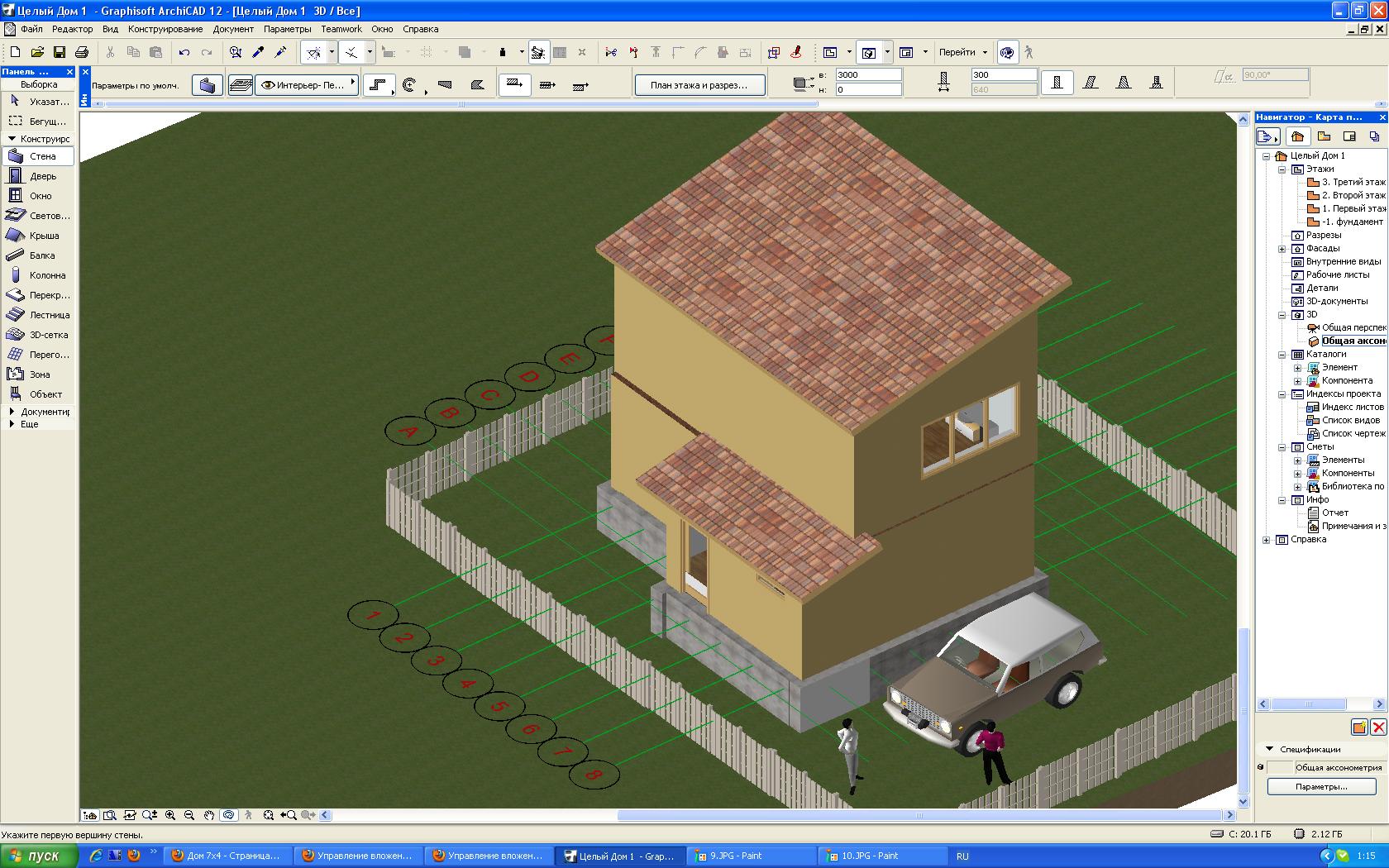Open the Редактор menu
The width and height of the screenshot is (1389, 868).
[x=72, y=29]
